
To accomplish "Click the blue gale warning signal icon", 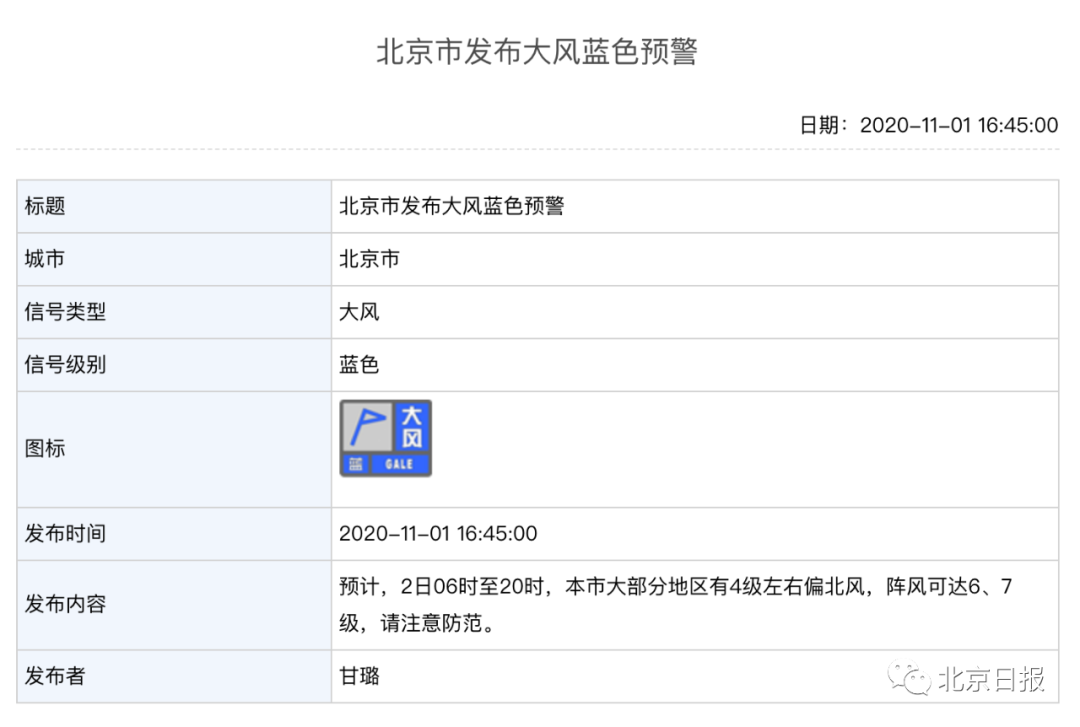I will (x=385, y=438).
